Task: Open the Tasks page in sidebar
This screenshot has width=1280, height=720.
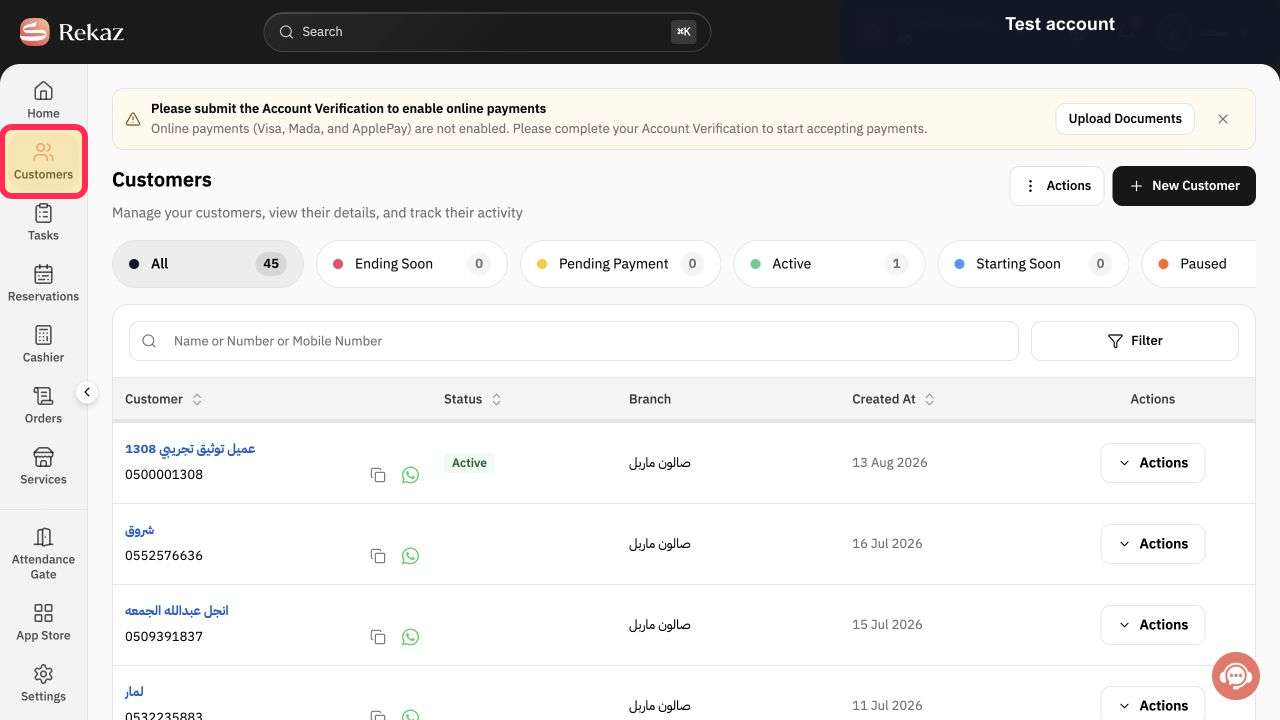Action: click(43, 222)
